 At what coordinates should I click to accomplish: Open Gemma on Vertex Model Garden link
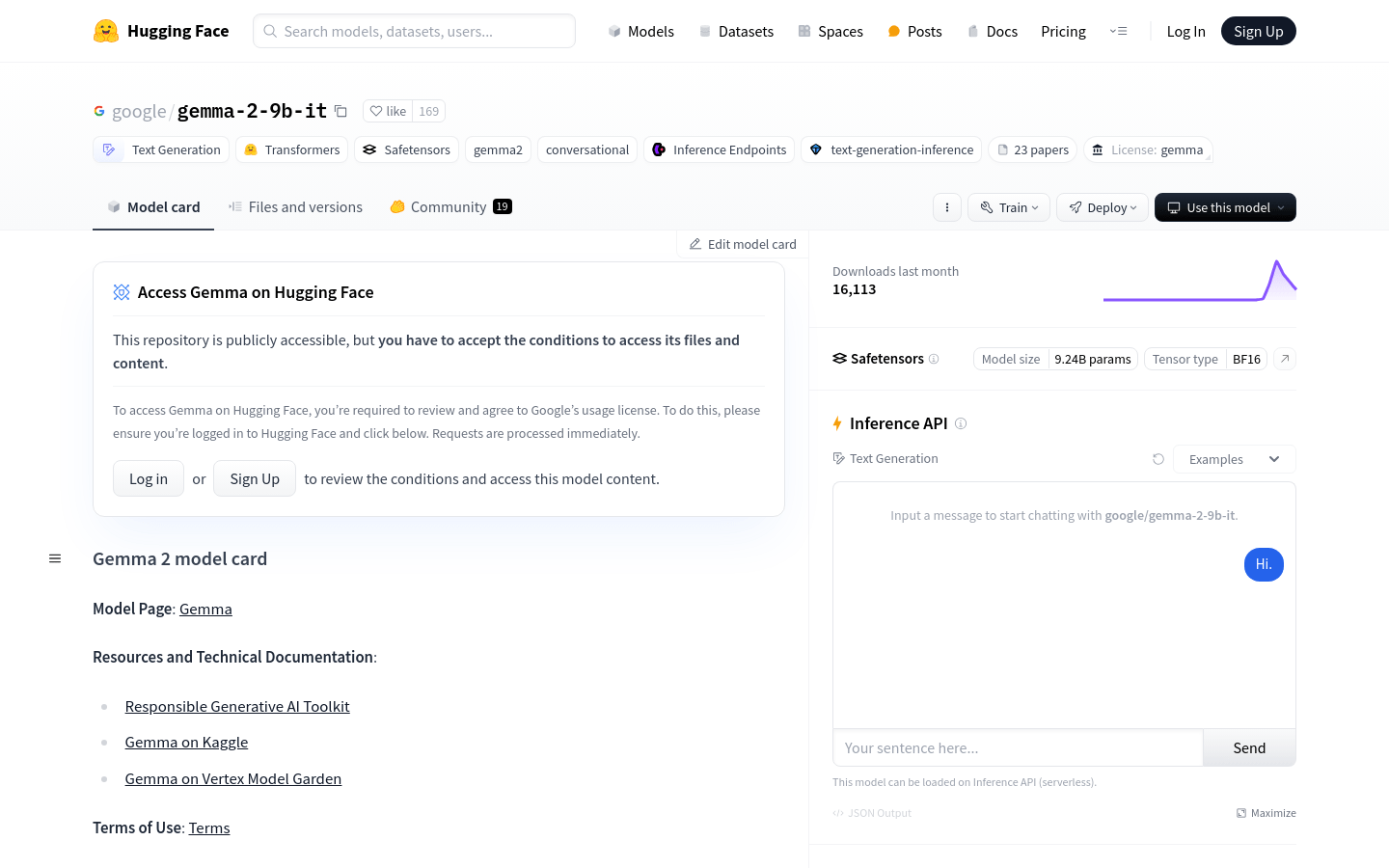point(232,778)
